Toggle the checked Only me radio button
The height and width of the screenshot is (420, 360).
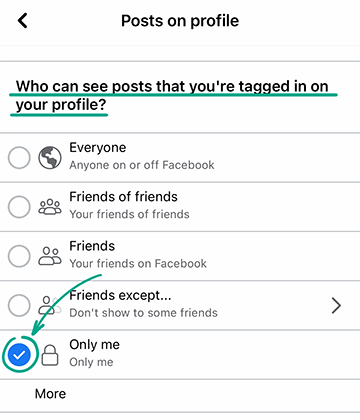(x=19, y=355)
